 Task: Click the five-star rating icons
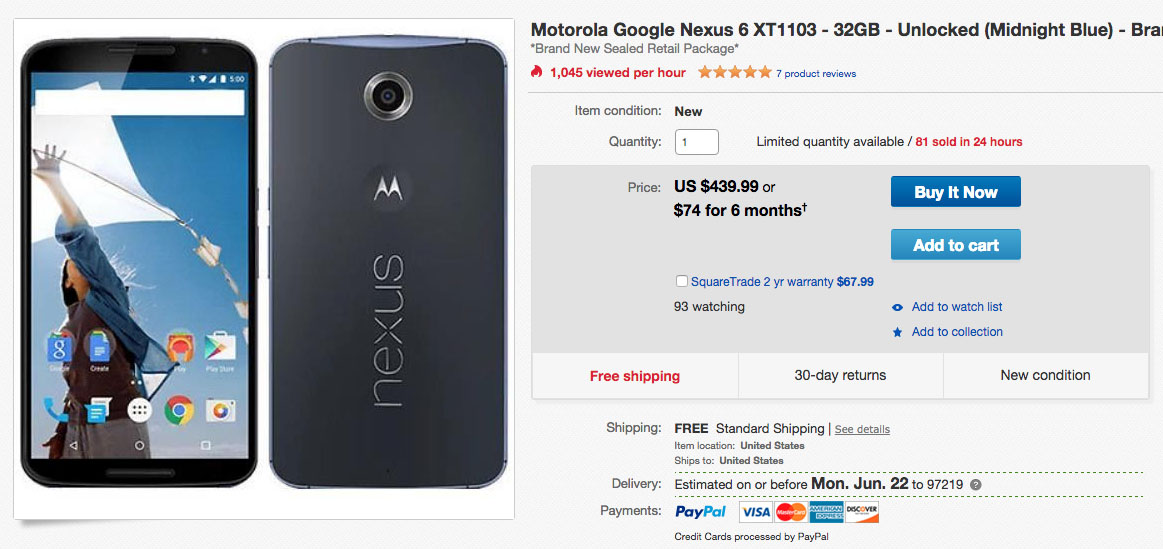734,72
